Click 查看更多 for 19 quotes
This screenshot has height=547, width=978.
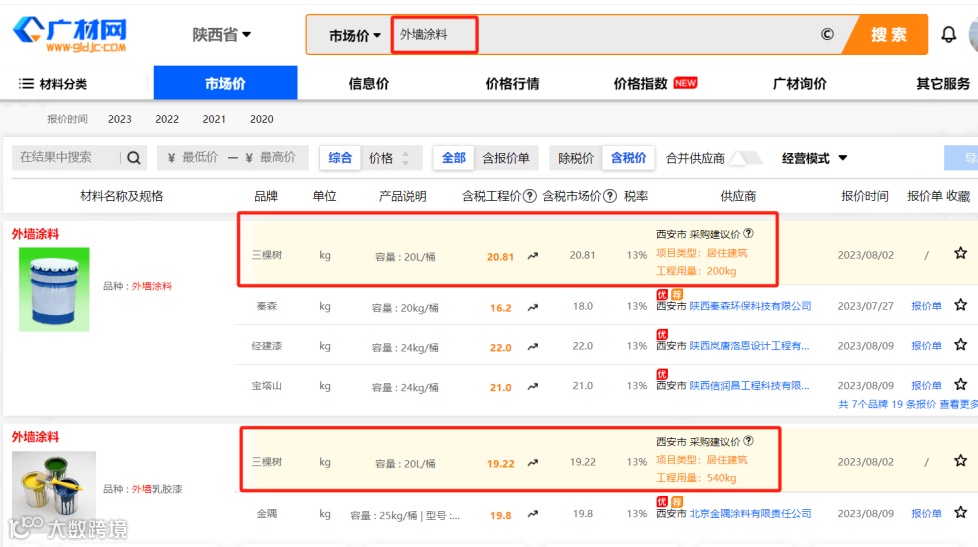click(x=958, y=404)
